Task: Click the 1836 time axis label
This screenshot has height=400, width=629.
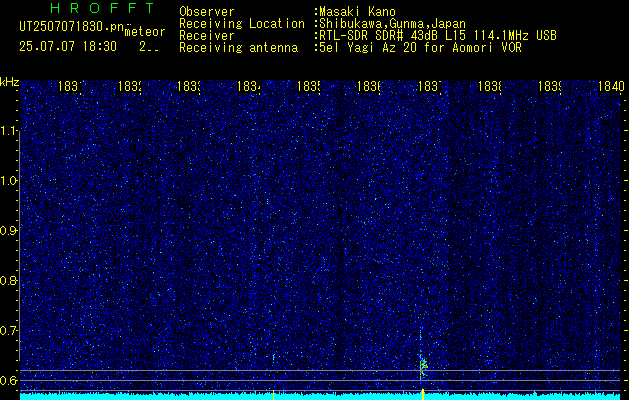Action: click(369, 87)
